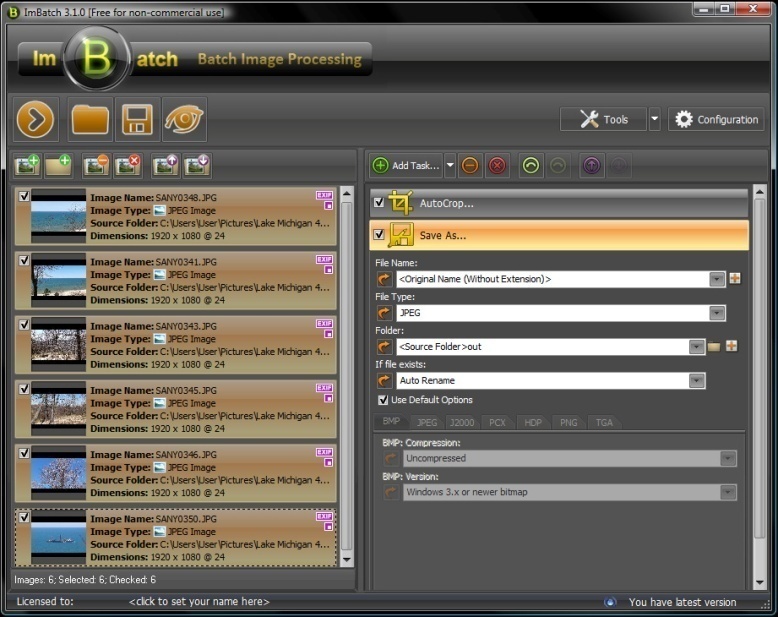Click the folder browse icon beside Folder field

coord(714,347)
